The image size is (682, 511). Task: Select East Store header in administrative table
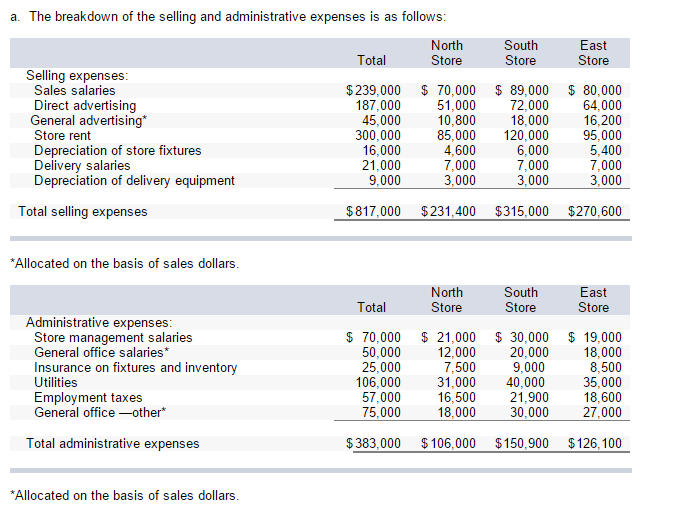coord(593,300)
